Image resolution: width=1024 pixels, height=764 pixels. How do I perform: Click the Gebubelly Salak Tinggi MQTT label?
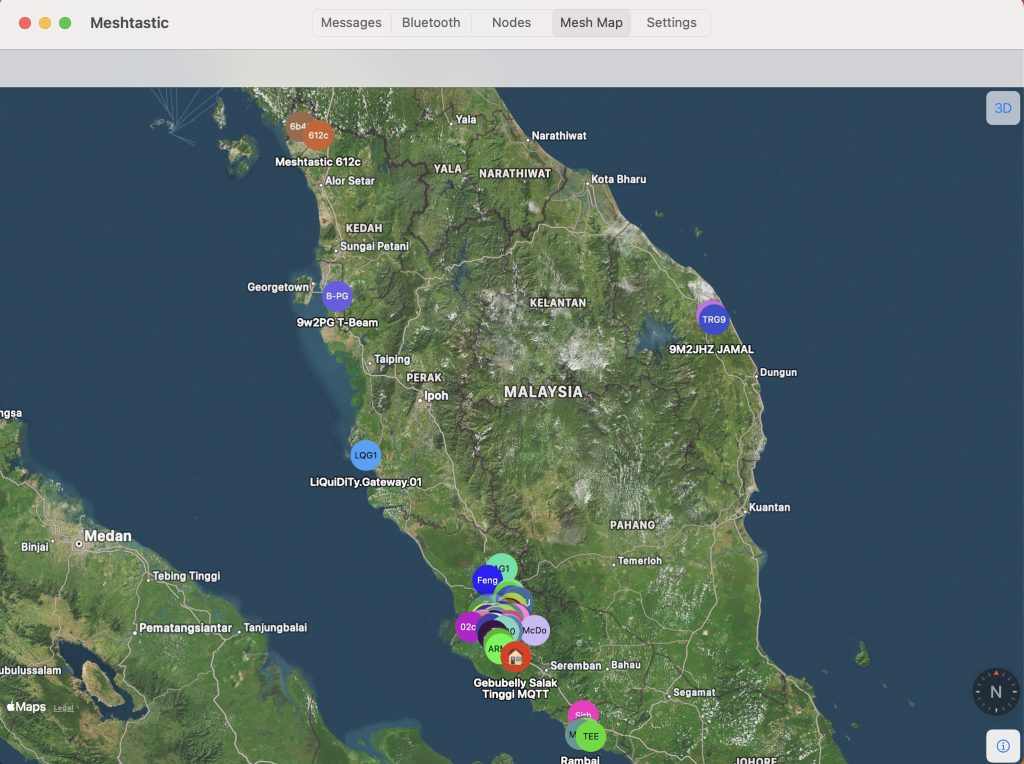click(515, 688)
